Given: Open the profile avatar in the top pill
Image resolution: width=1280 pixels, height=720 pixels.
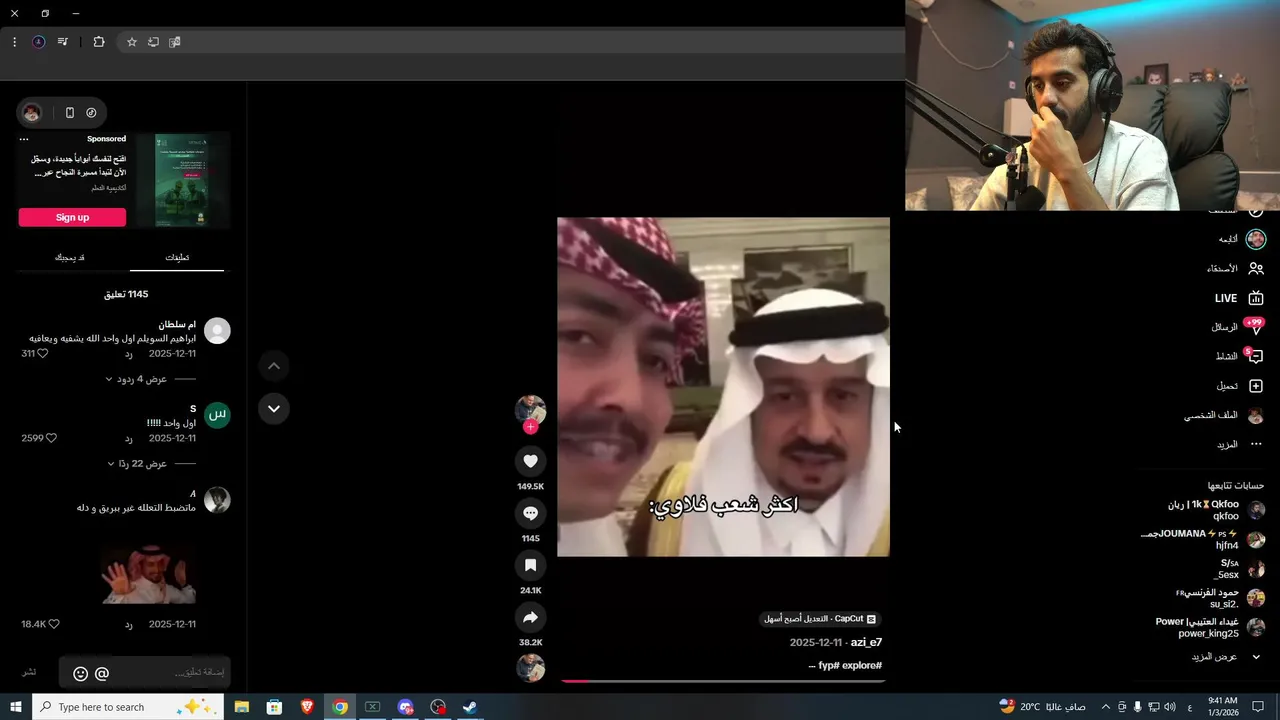Looking at the screenshot, I should click(x=32, y=113).
